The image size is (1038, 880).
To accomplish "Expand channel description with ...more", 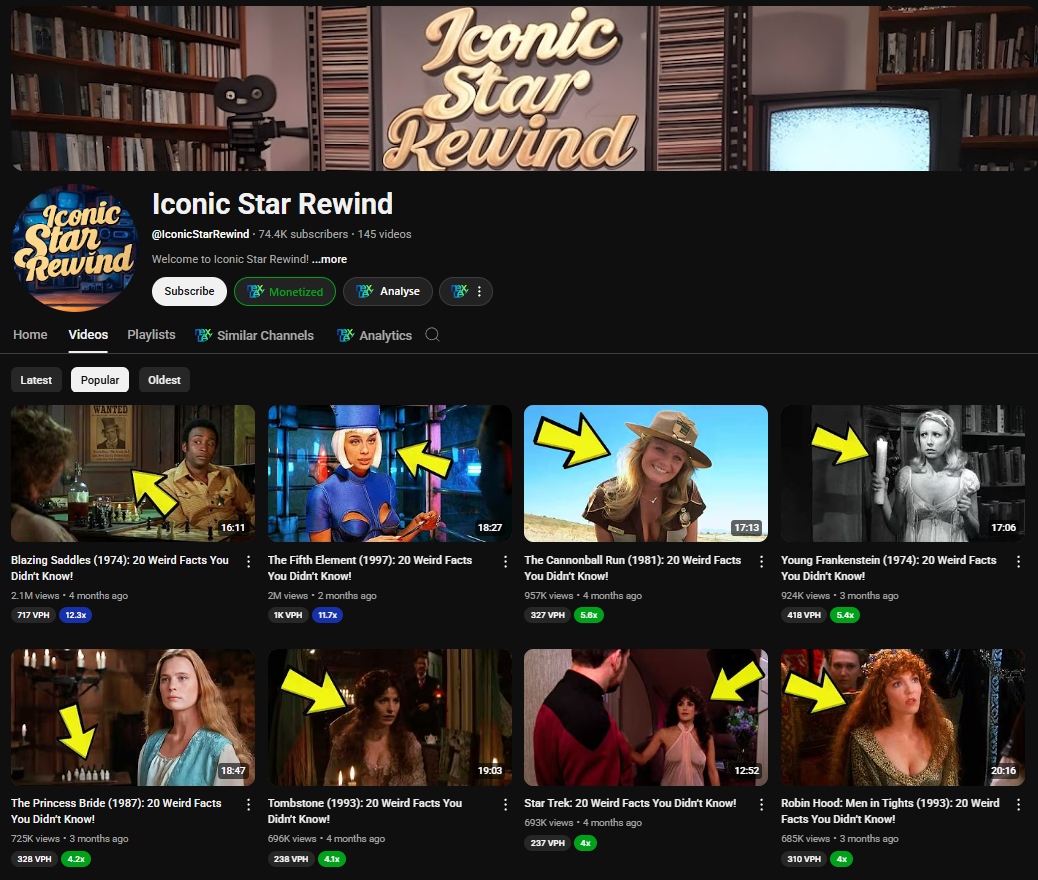I will click(329, 259).
